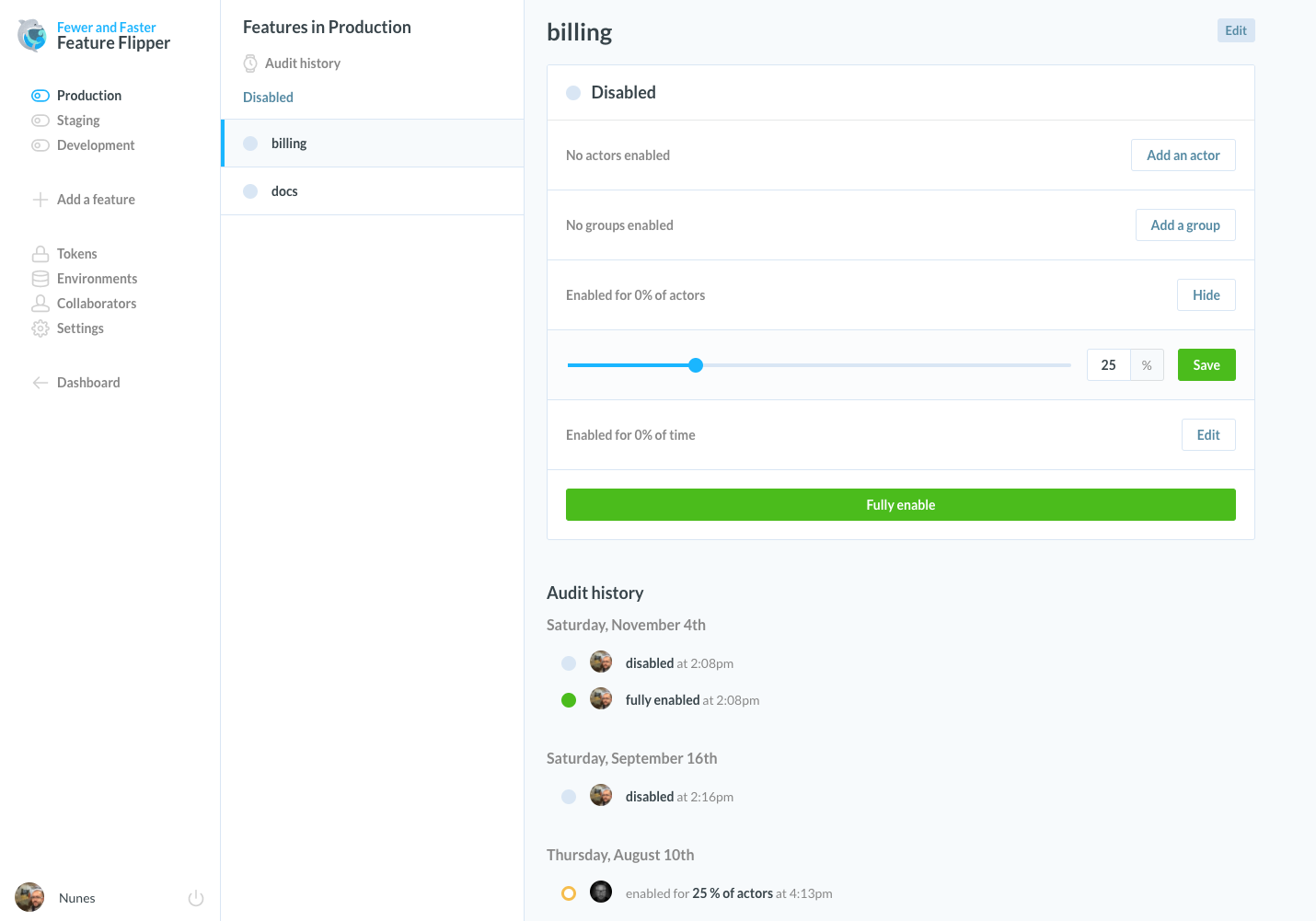Toggle the eye icon beside Production

pos(40,95)
